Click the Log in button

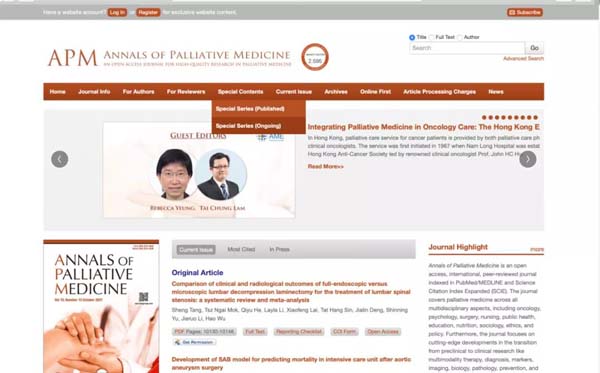point(117,12)
